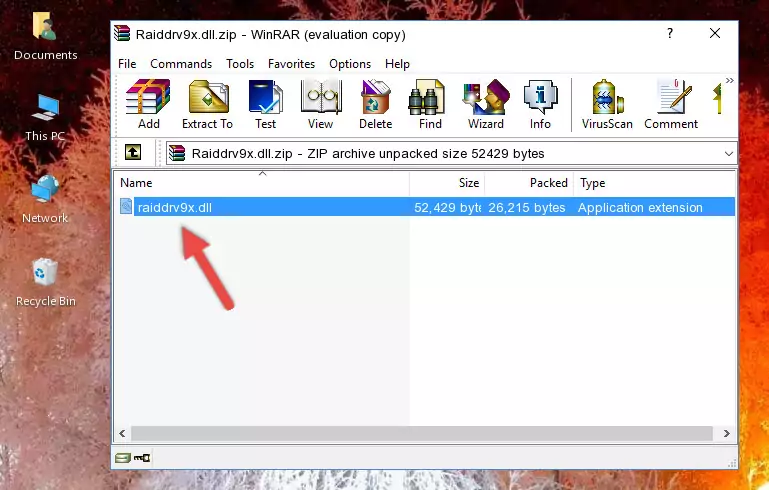Run VirusScan on the archive
The image size is (769, 490).
(x=607, y=104)
